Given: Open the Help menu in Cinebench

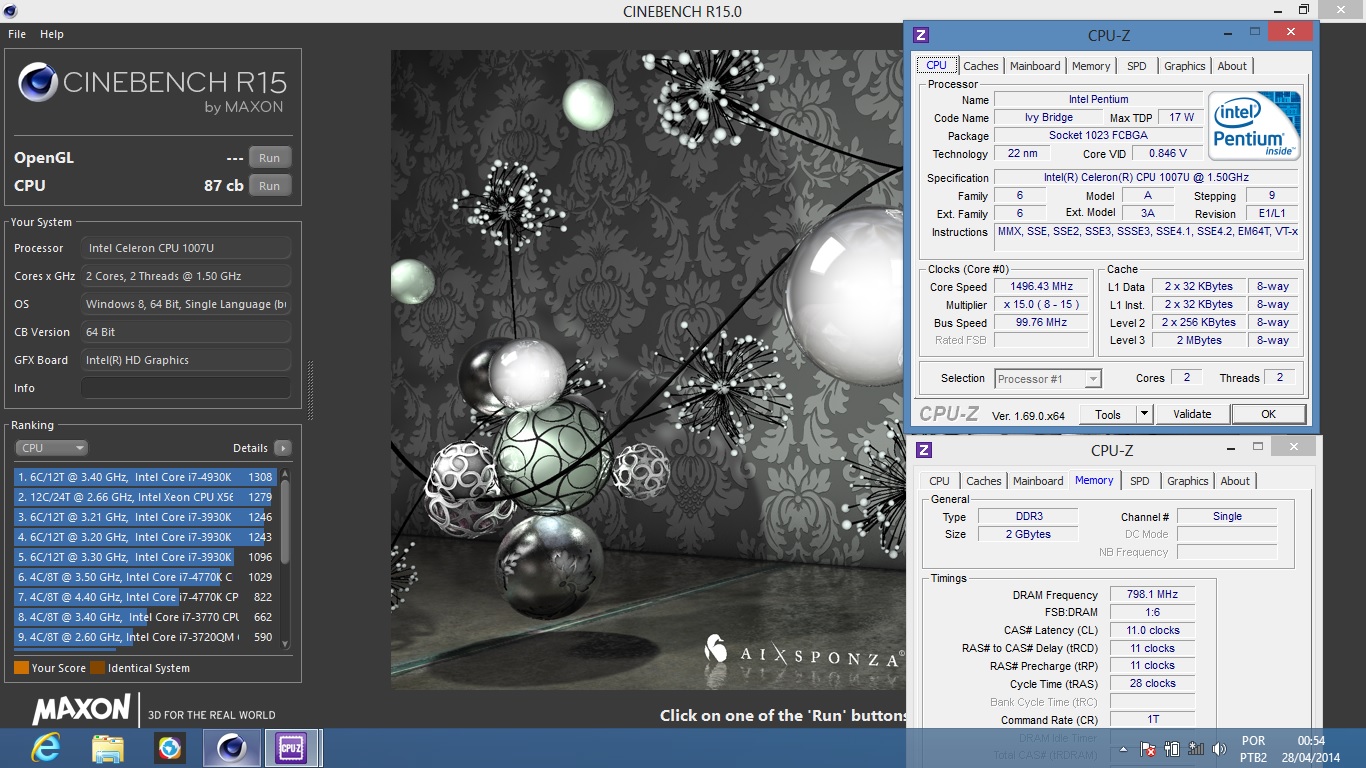Looking at the screenshot, I should tap(52, 34).
